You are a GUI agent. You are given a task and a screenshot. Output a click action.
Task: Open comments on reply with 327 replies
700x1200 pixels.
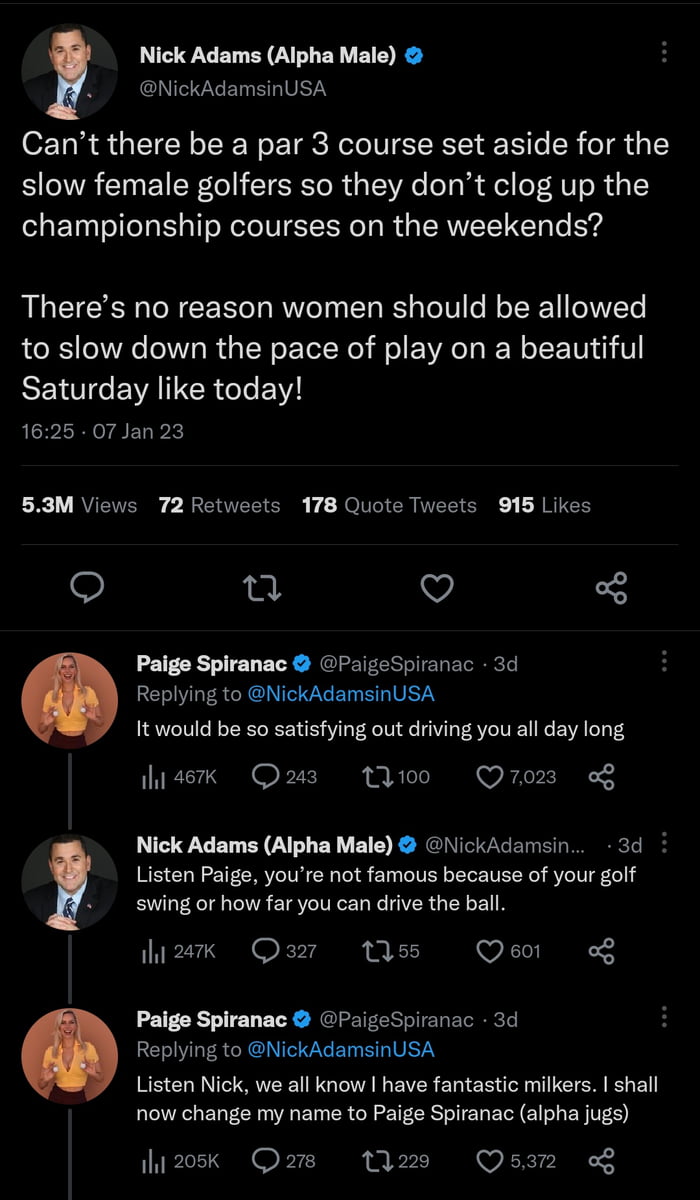click(267, 950)
